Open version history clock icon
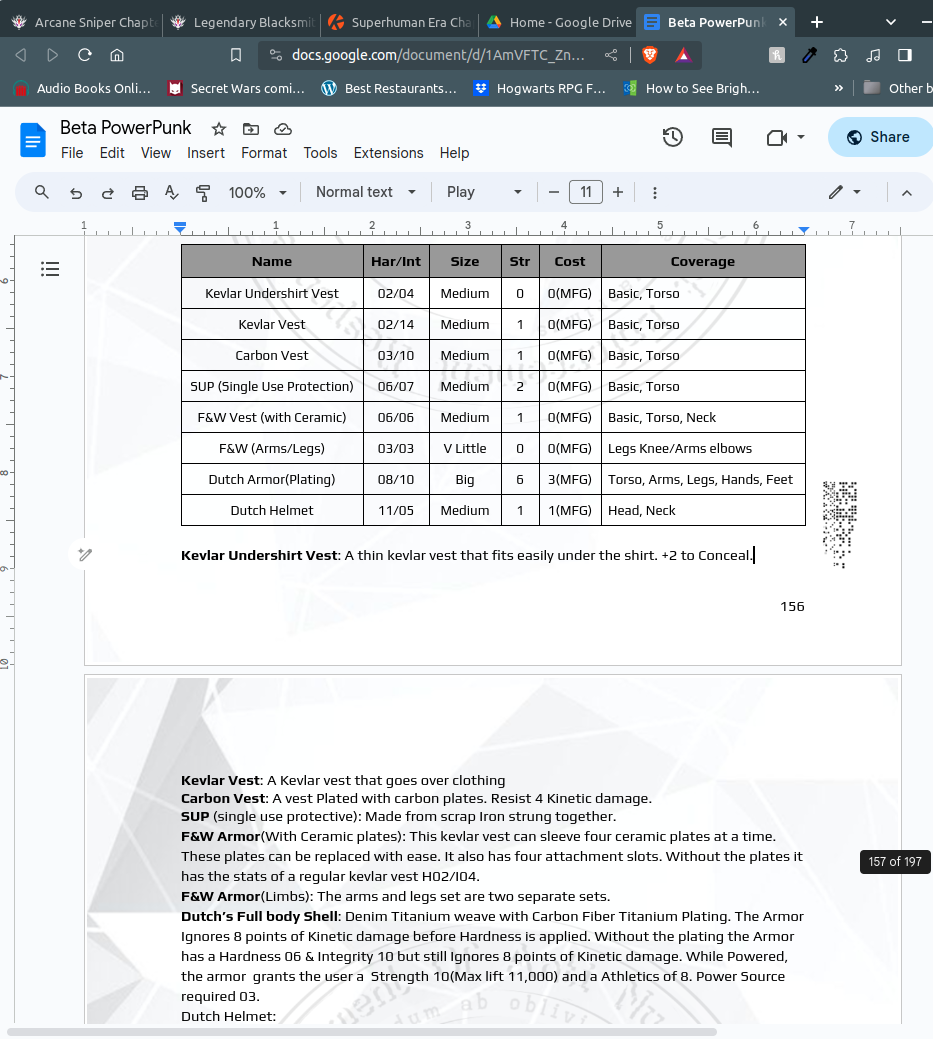The width and height of the screenshot is (933, 1039). pos(673,137)
